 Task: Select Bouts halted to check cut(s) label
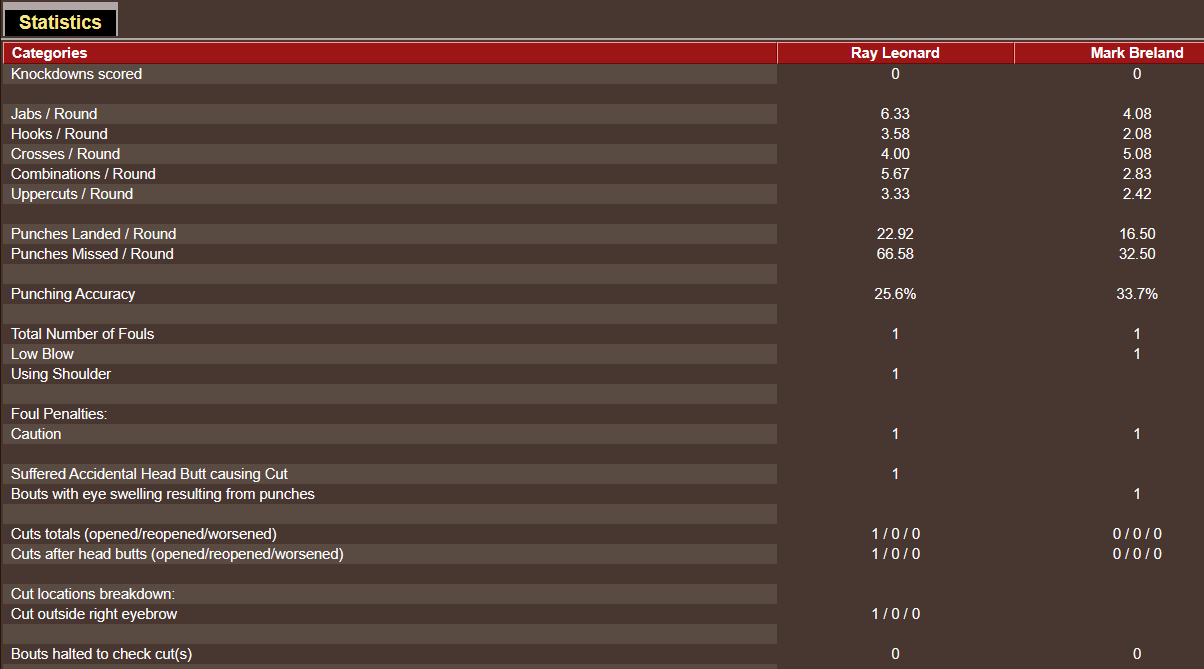click(101, 654)
